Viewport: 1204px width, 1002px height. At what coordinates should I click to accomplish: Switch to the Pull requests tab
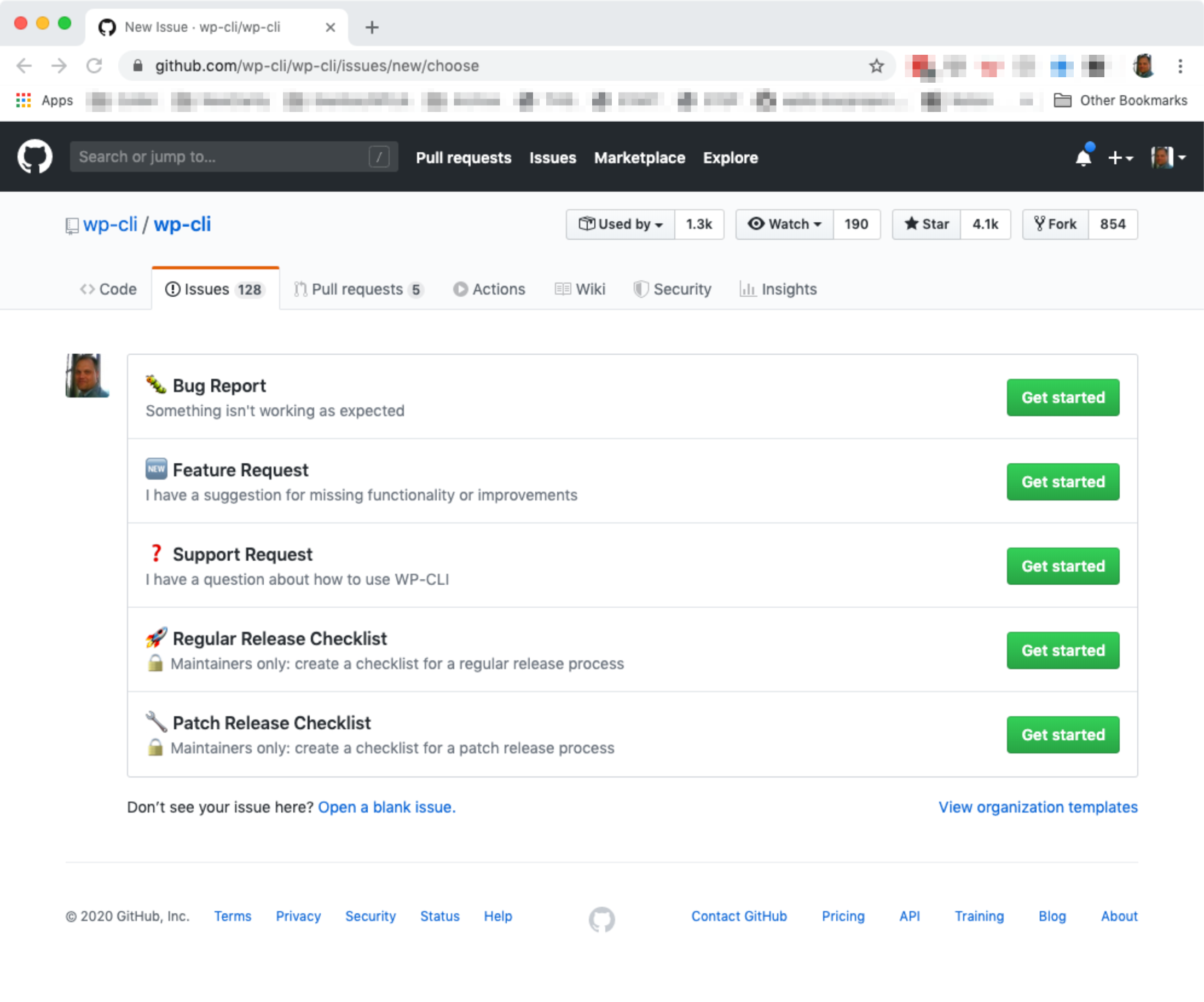tap(358, 289)
